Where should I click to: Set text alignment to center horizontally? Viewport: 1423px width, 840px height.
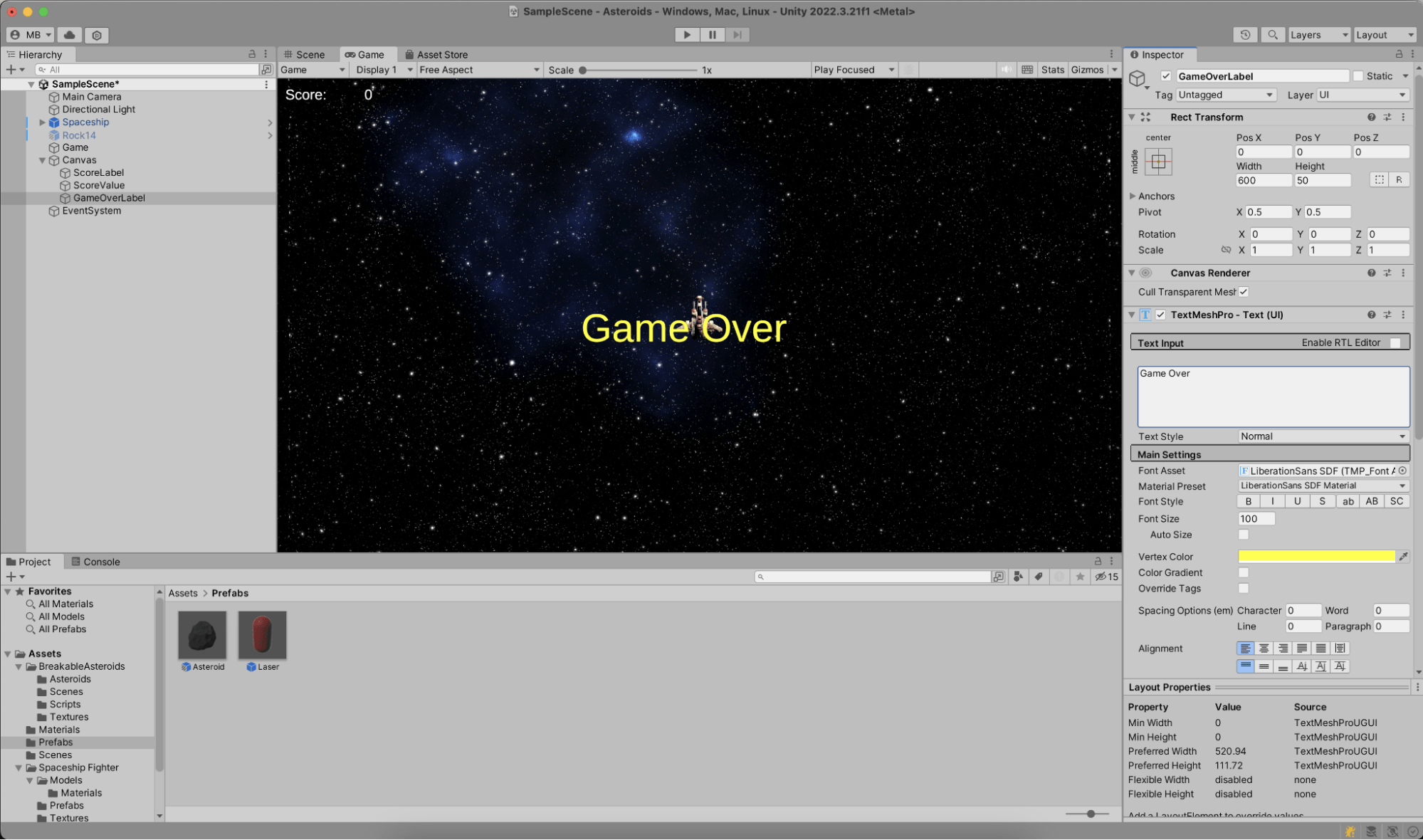pyautogui.click(x=1264, y=648)
